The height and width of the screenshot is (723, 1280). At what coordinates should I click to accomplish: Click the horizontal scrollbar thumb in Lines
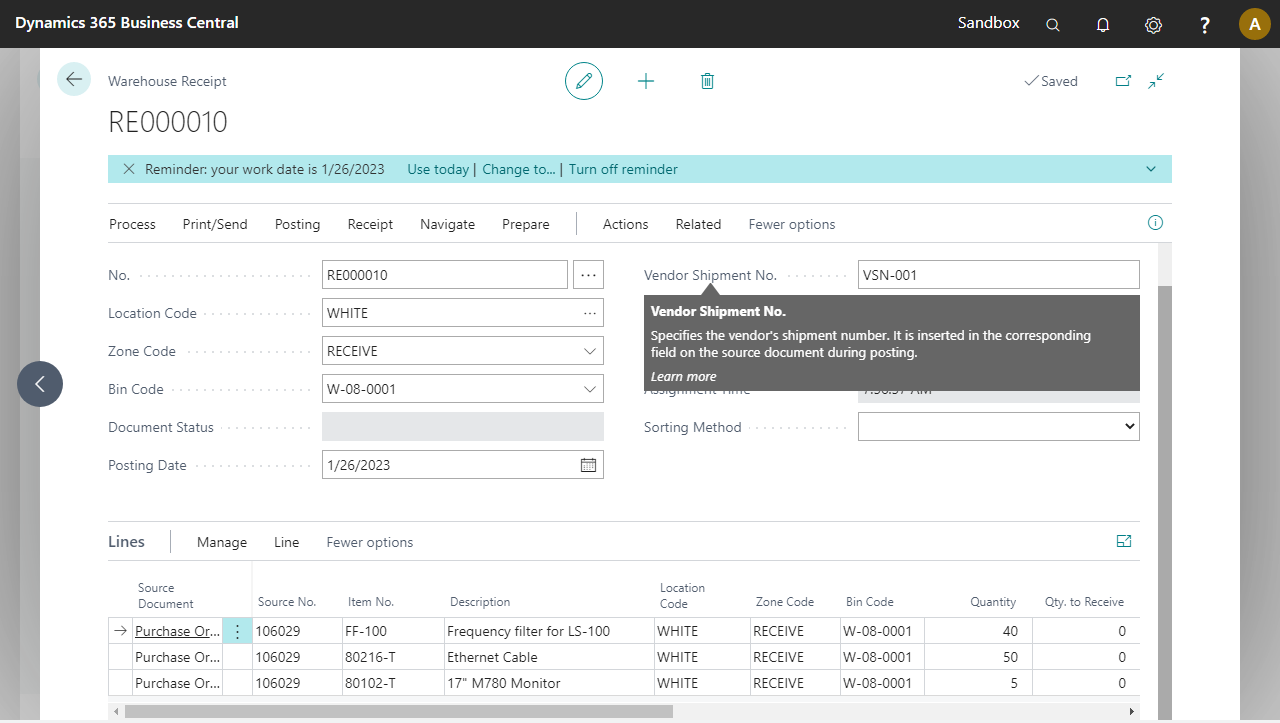pyautogui.click(x=399, y=711)
